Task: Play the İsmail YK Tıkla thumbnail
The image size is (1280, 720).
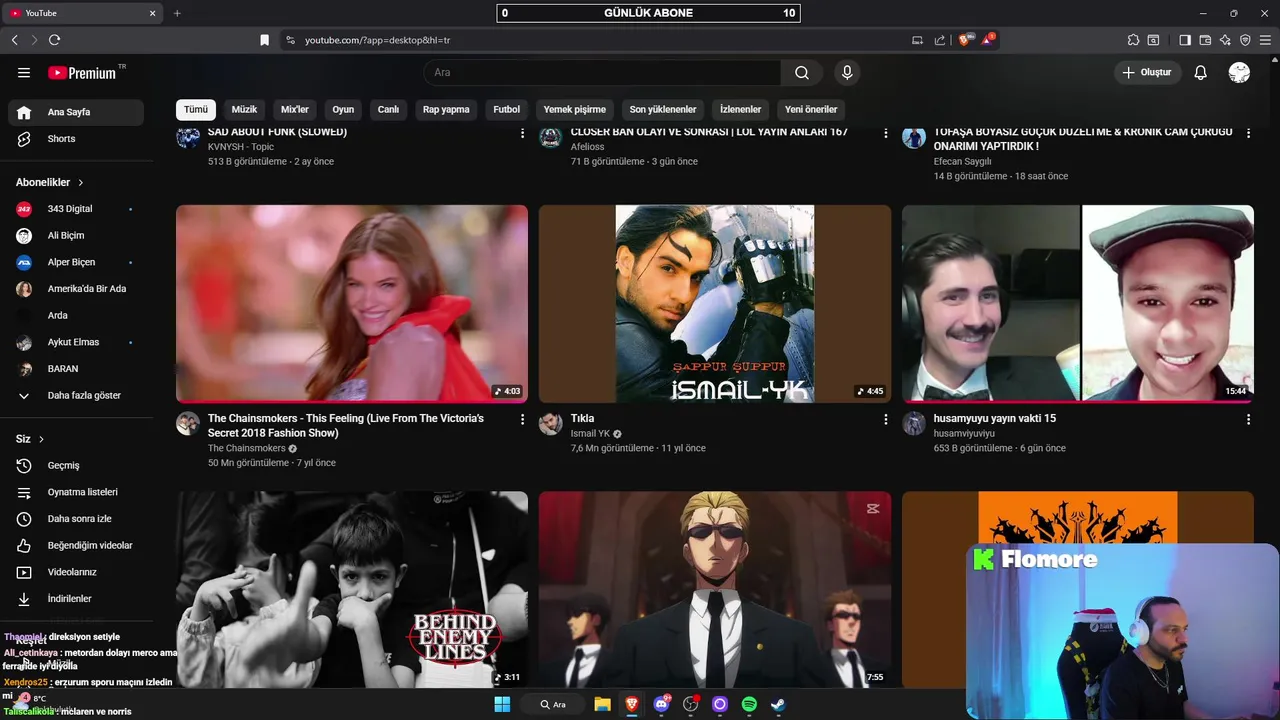Action: coord(715,304)
